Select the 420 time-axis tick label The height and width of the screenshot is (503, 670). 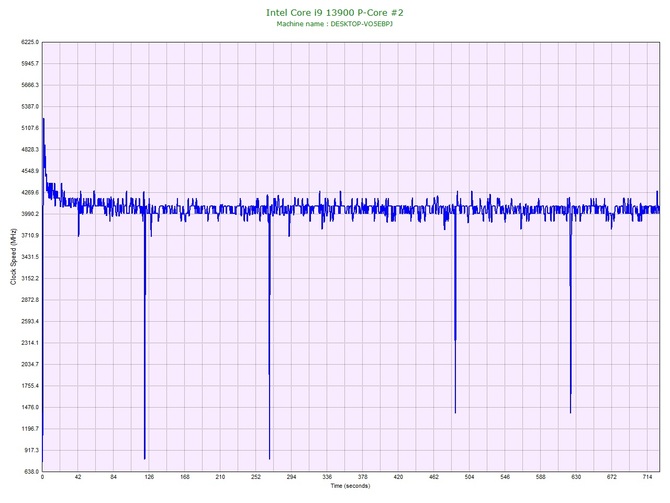398,477
